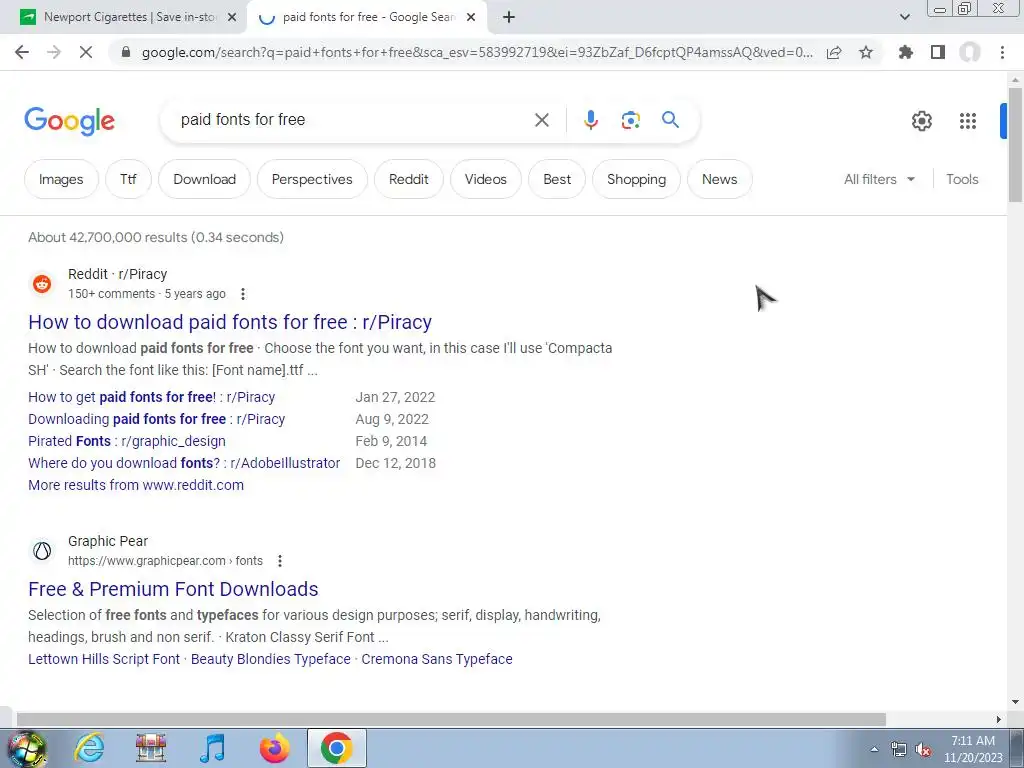This screenshot has width=1024, height=768.
Task: Click the scroll-down arrow of vertical scrollbar
Action: tap(1015, 702)
